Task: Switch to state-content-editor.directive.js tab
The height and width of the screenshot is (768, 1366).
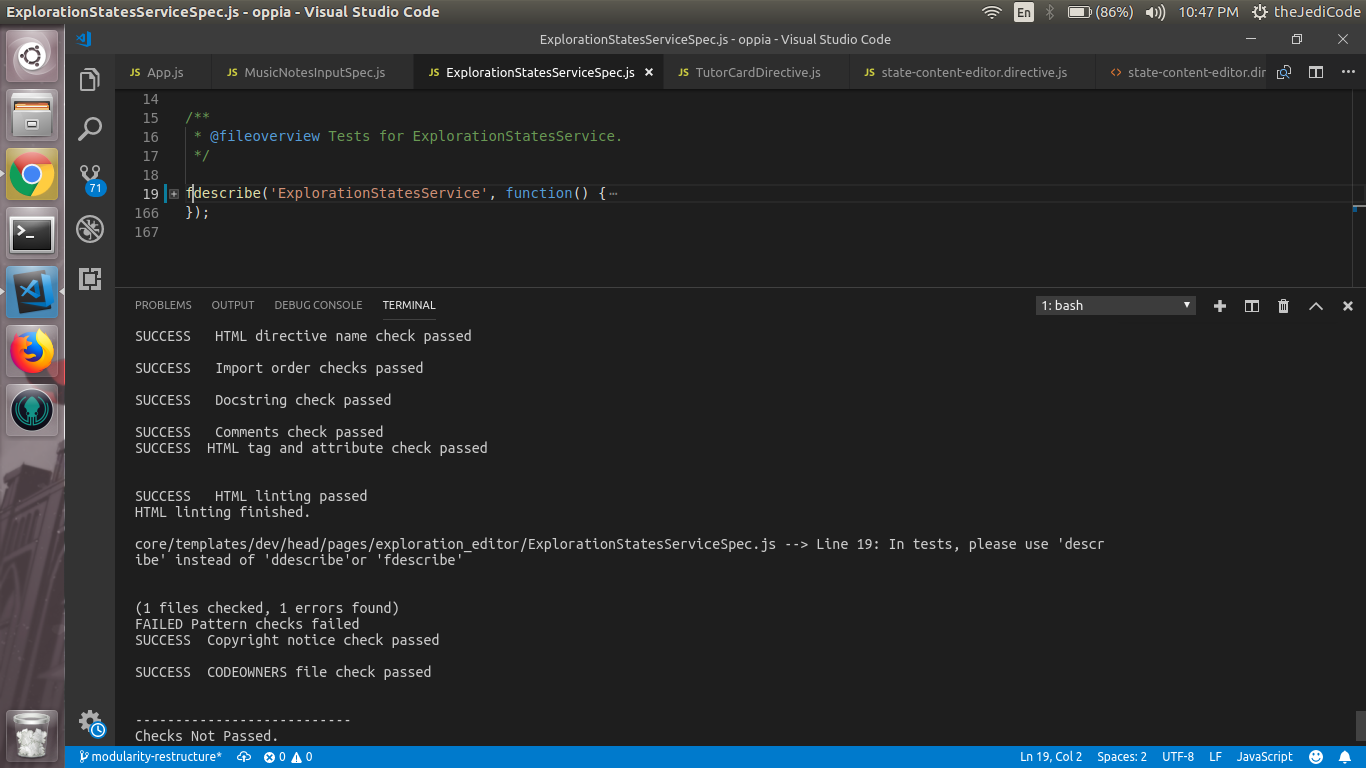Action: [973, 72]
